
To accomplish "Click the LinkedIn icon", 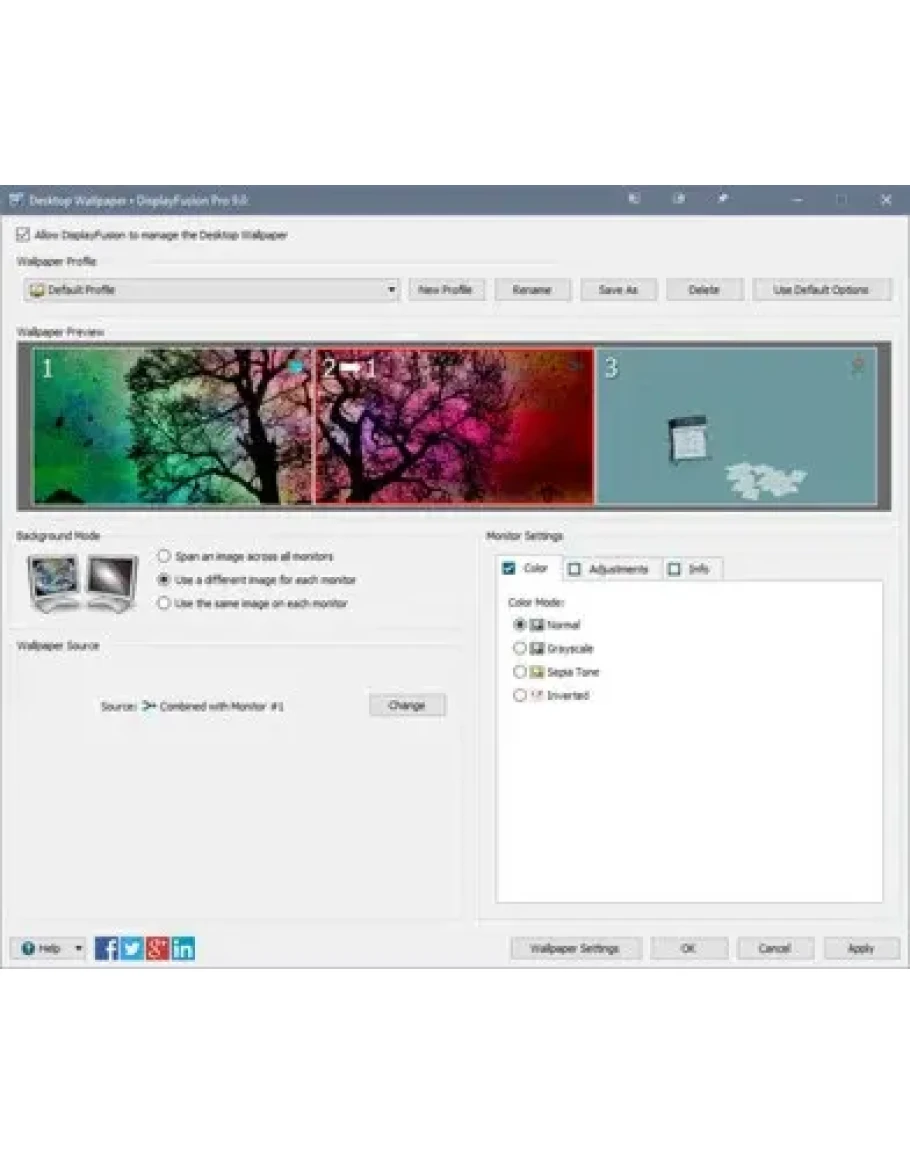I will (183, 948).
